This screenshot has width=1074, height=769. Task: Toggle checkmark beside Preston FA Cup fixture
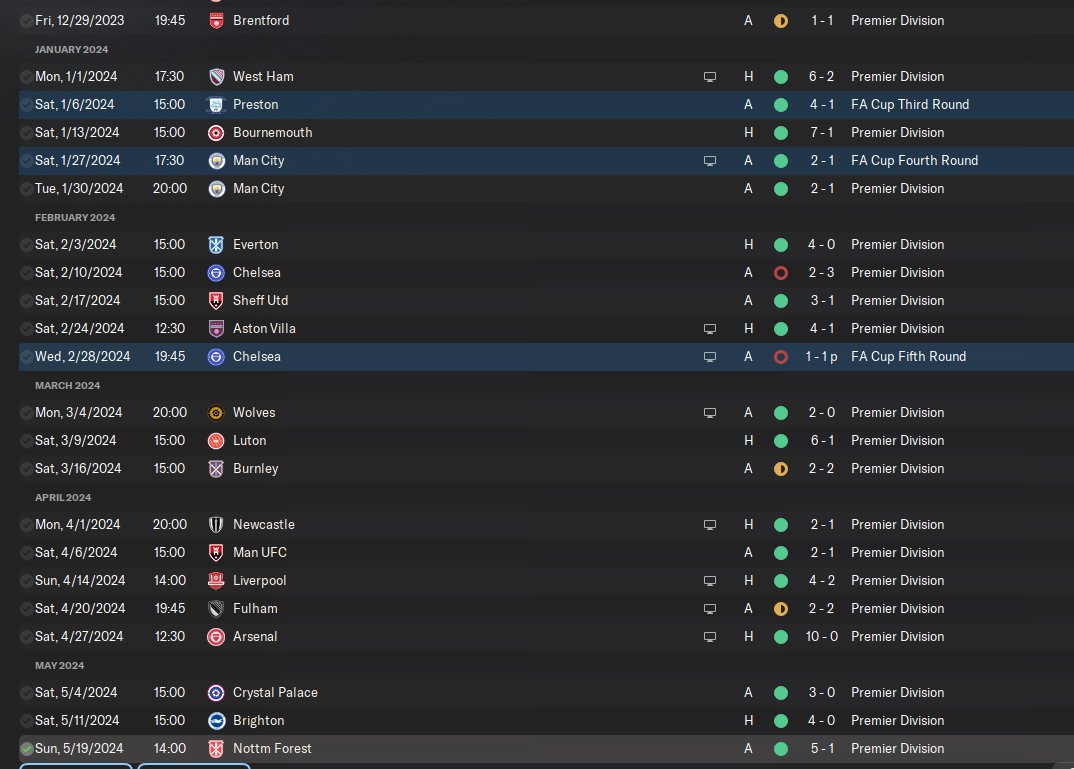coord(27,105)
